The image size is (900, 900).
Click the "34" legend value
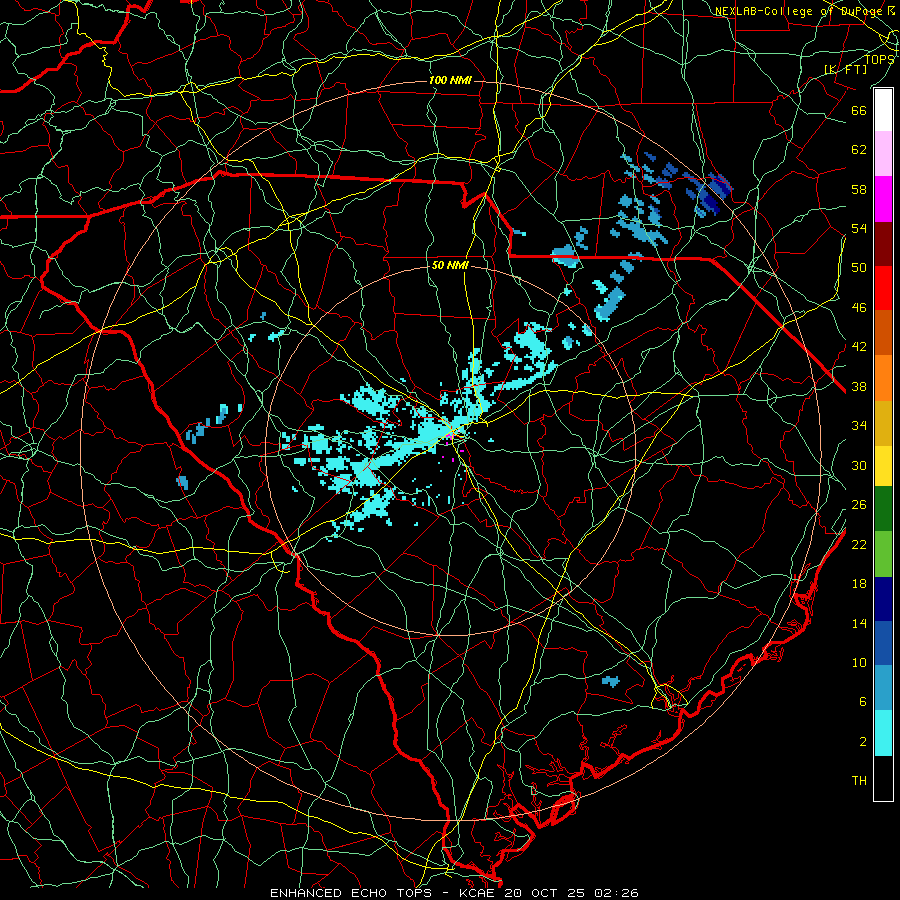coord(859,426)
